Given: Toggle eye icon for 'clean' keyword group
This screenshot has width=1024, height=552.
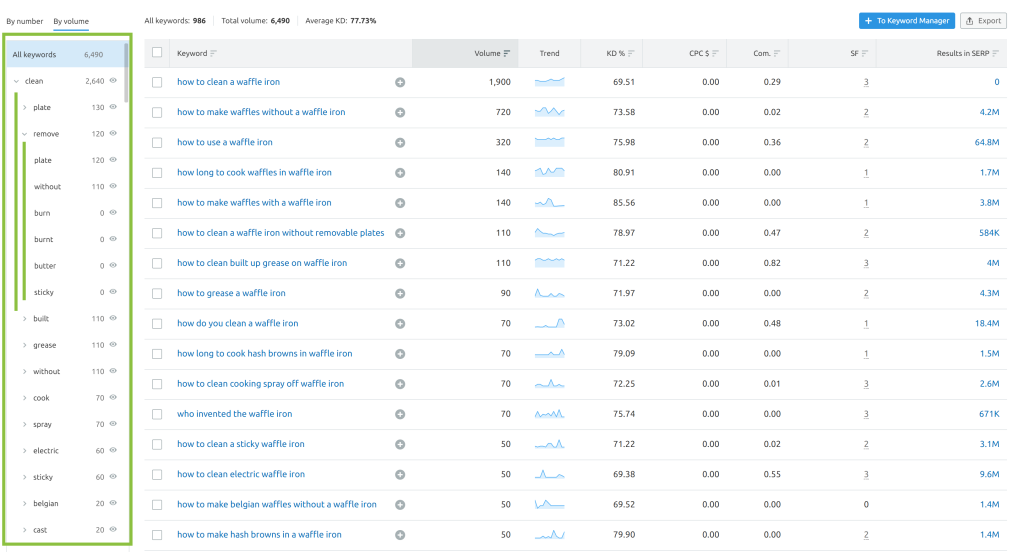Looking at the screenshot, I should click(113, 81).
